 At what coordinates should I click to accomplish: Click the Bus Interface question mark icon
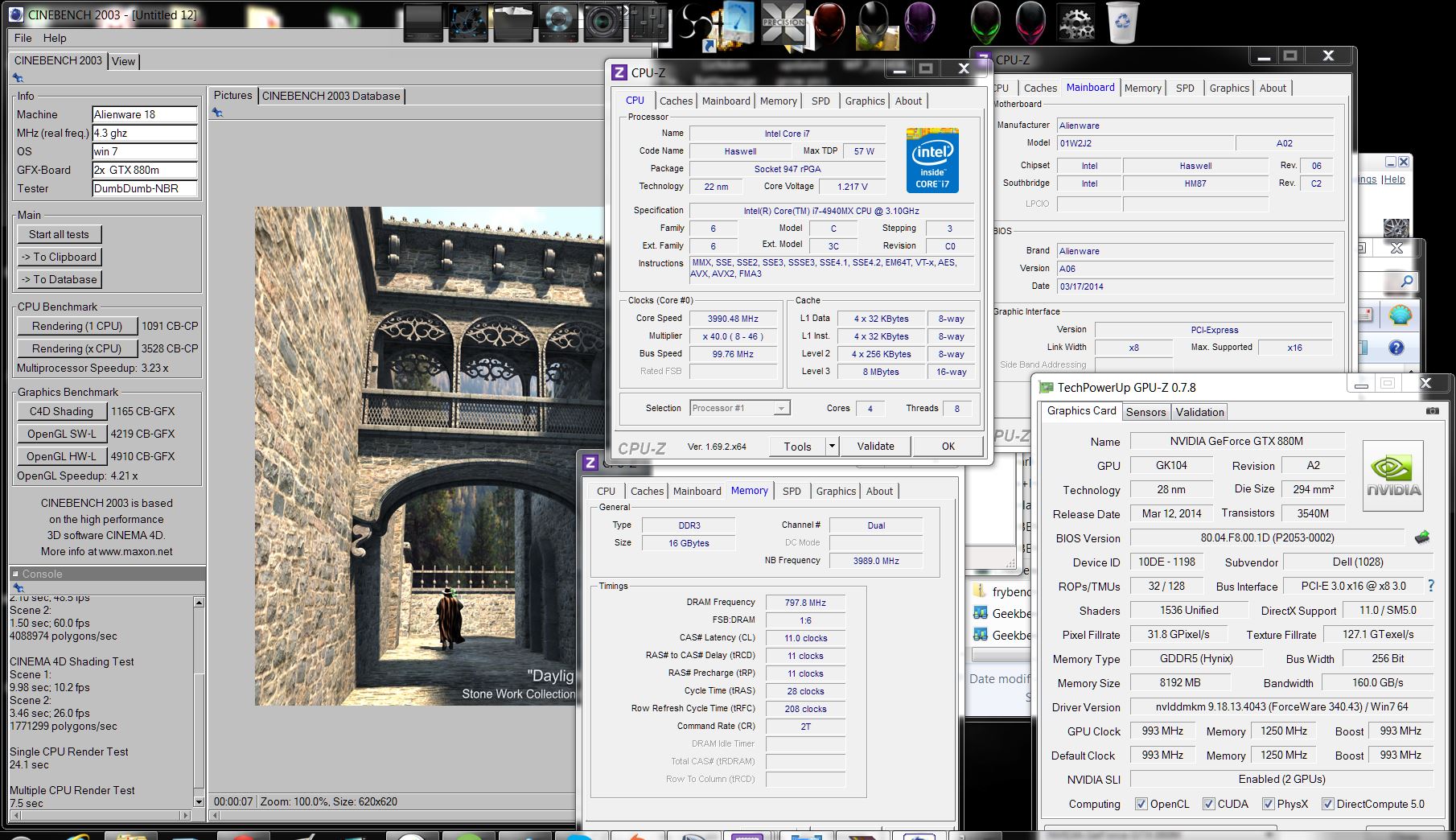point(1431,586)
